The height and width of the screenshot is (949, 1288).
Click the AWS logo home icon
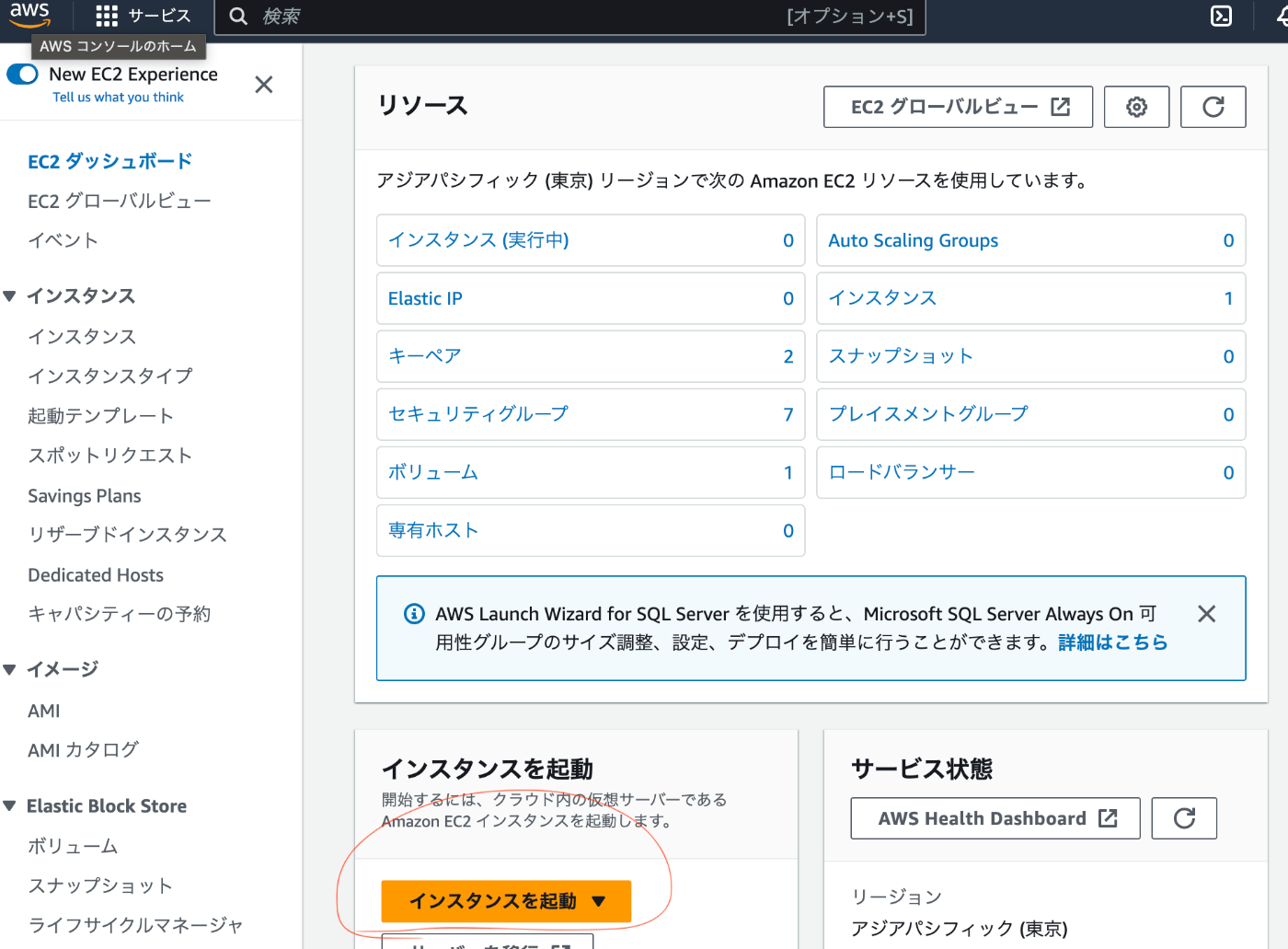(x=29, y=15)
